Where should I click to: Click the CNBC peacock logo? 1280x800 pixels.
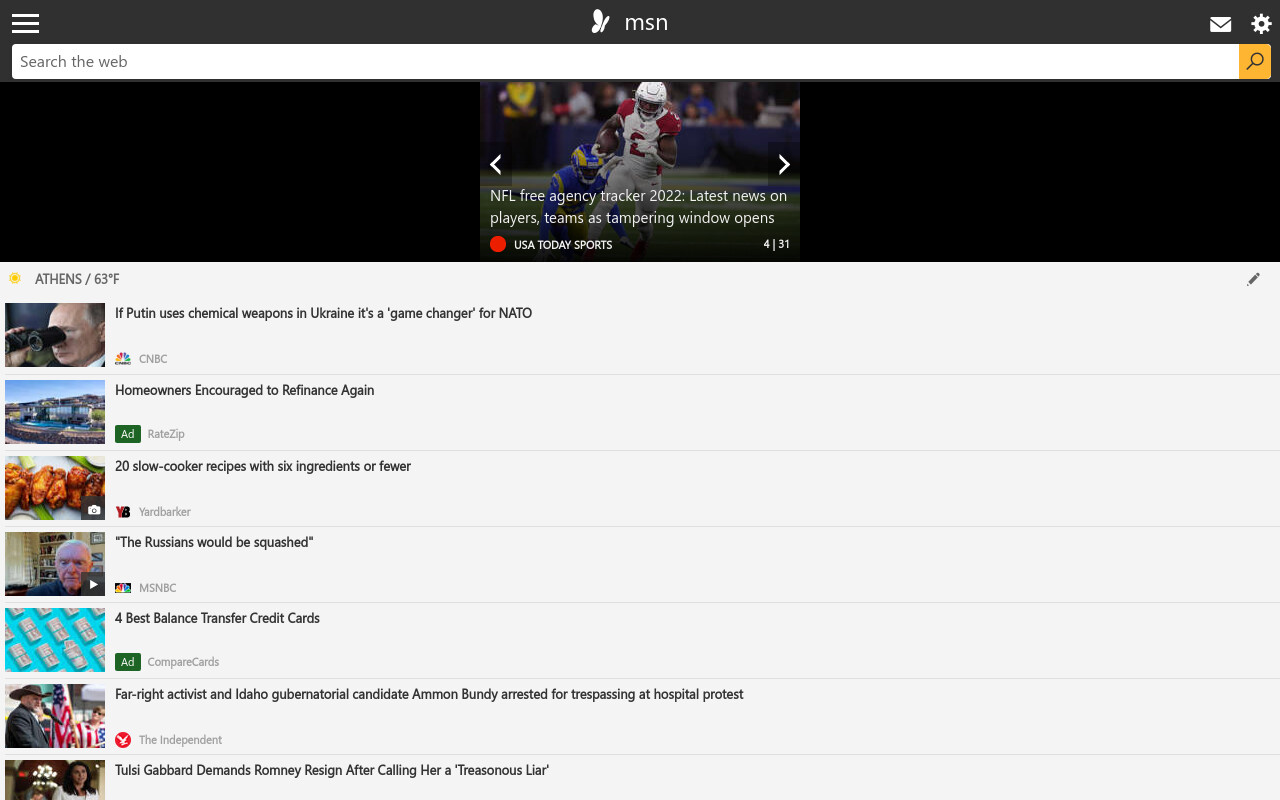tap(123, 358)
